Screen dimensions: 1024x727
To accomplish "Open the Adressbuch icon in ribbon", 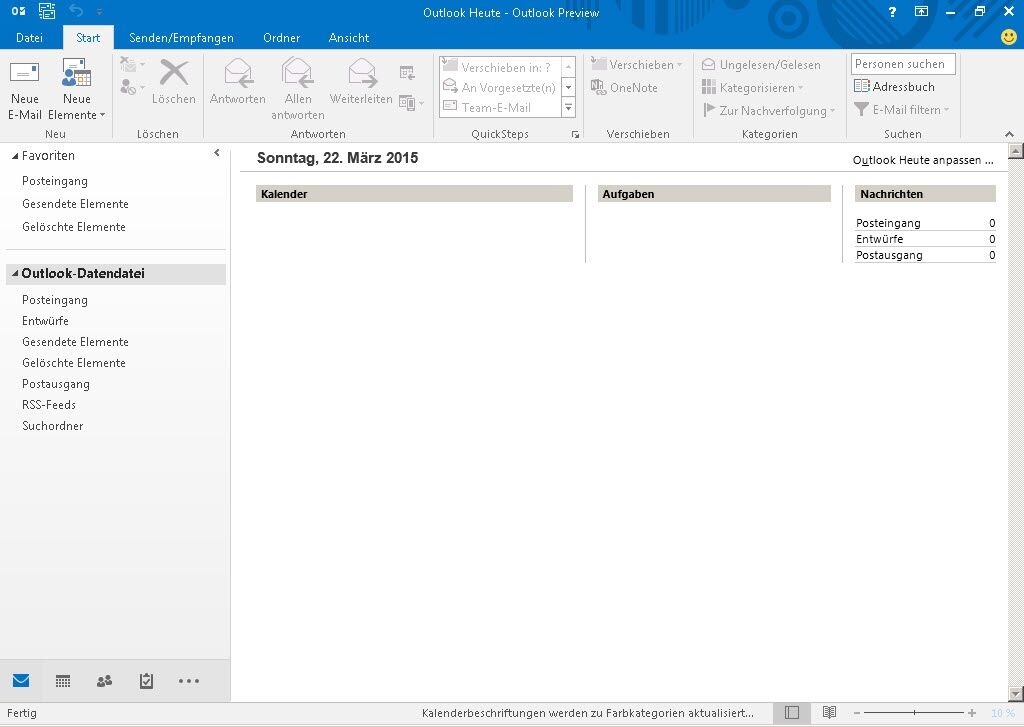I will [x=862, y=87].
